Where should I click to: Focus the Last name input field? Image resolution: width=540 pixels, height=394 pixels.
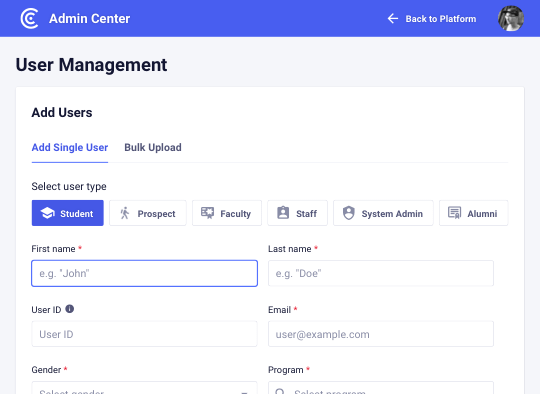click(381, 273)
